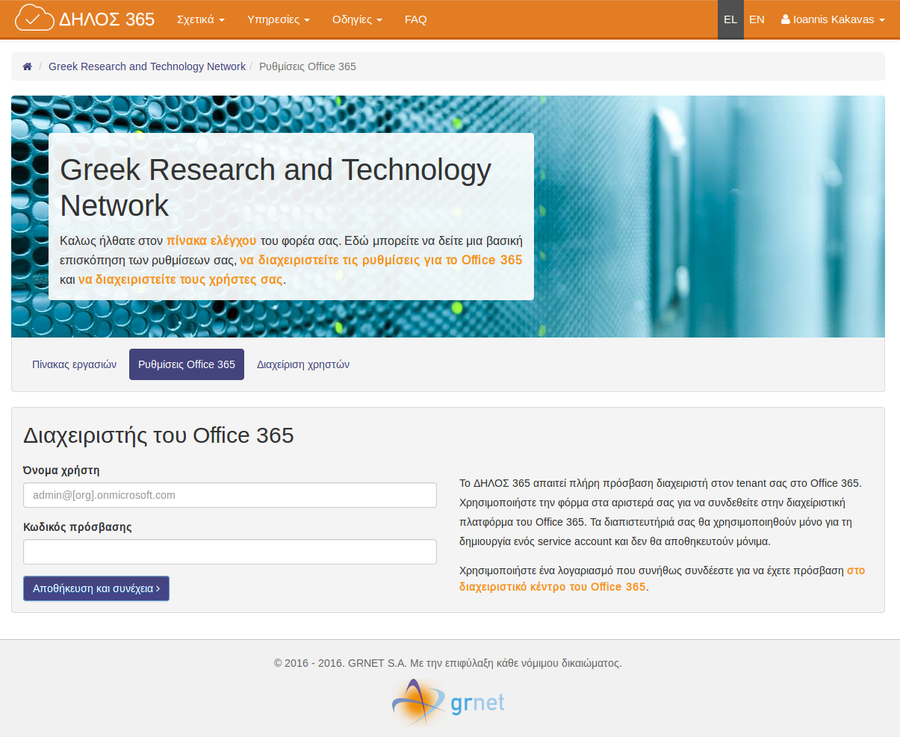Switch to the Διαχείριση χρηστών tab
The image size is (900, 737).
click(303, 365)
